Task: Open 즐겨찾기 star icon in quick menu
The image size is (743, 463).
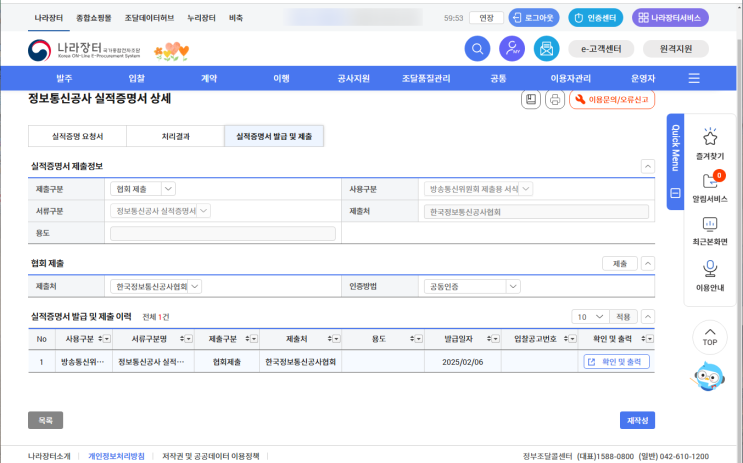Action: pyautogui.click(x=710, y=137)
